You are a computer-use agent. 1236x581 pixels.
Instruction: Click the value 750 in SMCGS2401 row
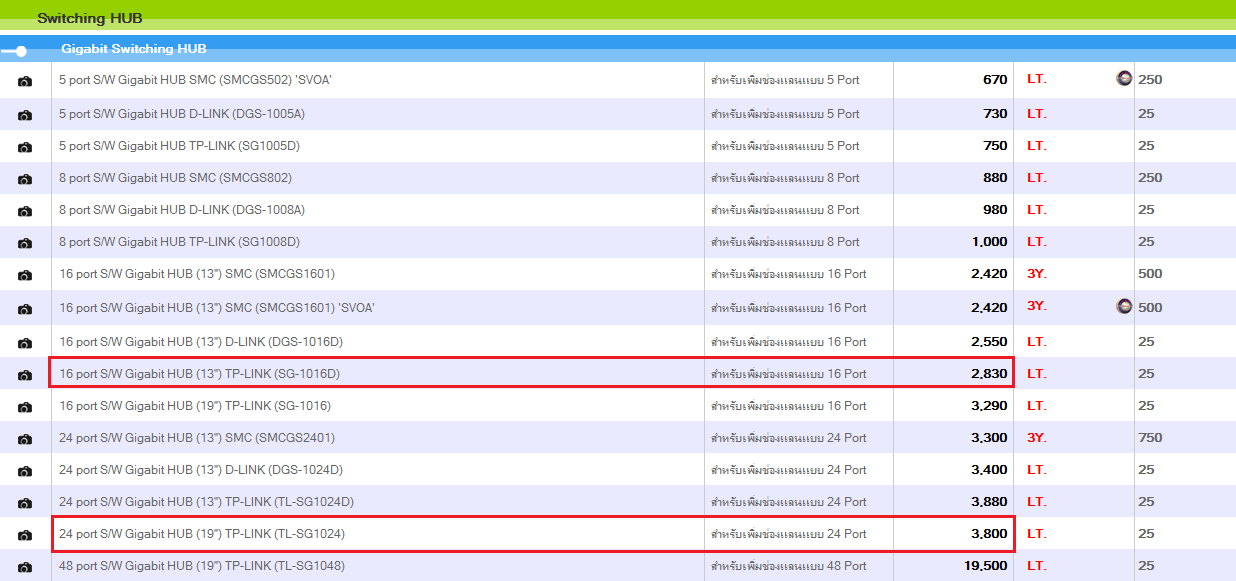[1150, 438]
